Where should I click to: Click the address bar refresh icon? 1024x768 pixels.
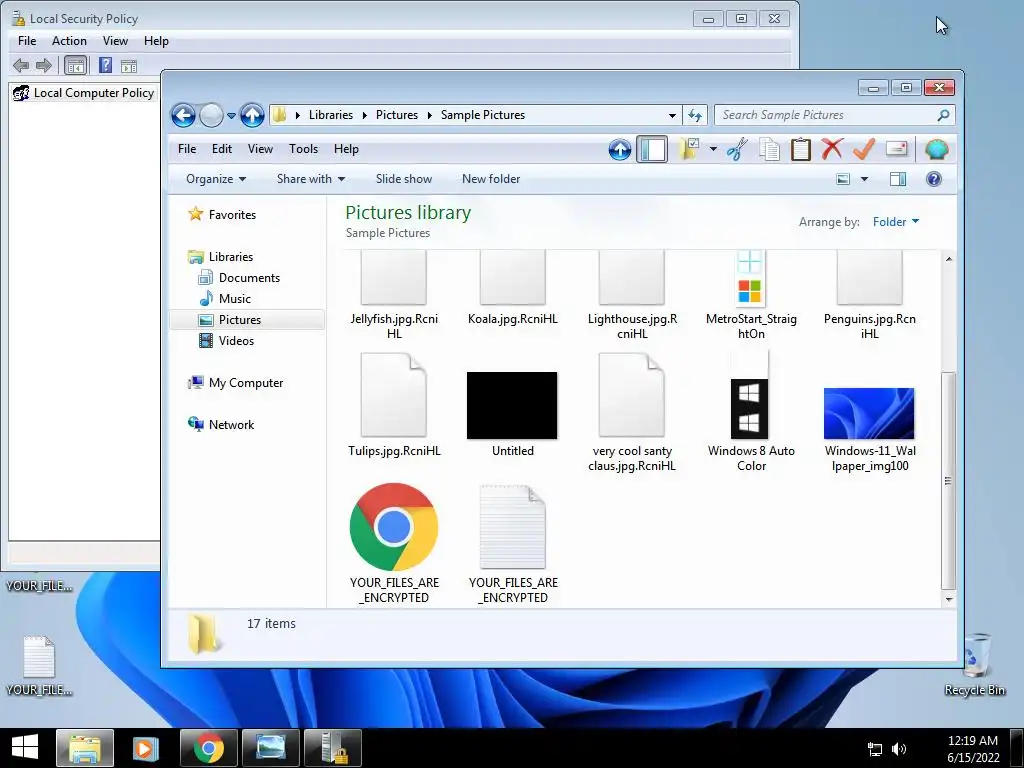[x=695, y=116]
